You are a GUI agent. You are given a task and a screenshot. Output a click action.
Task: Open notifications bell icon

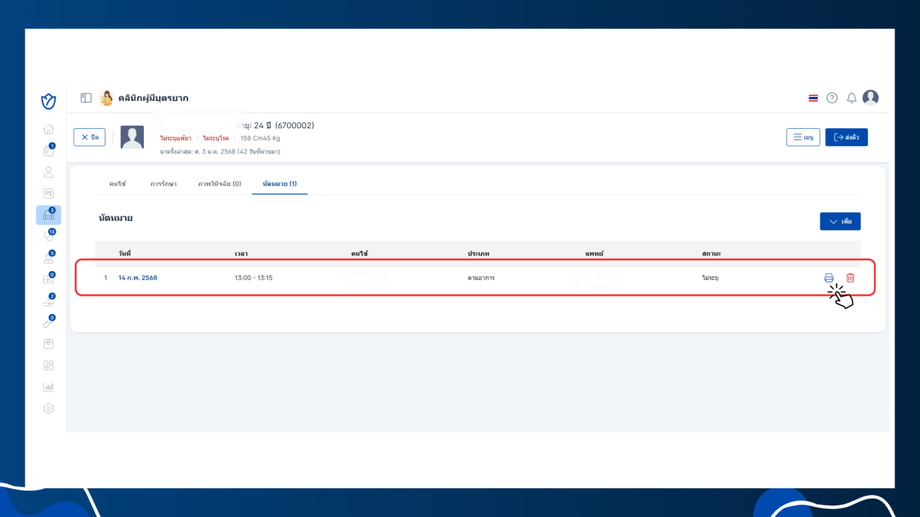851,98
